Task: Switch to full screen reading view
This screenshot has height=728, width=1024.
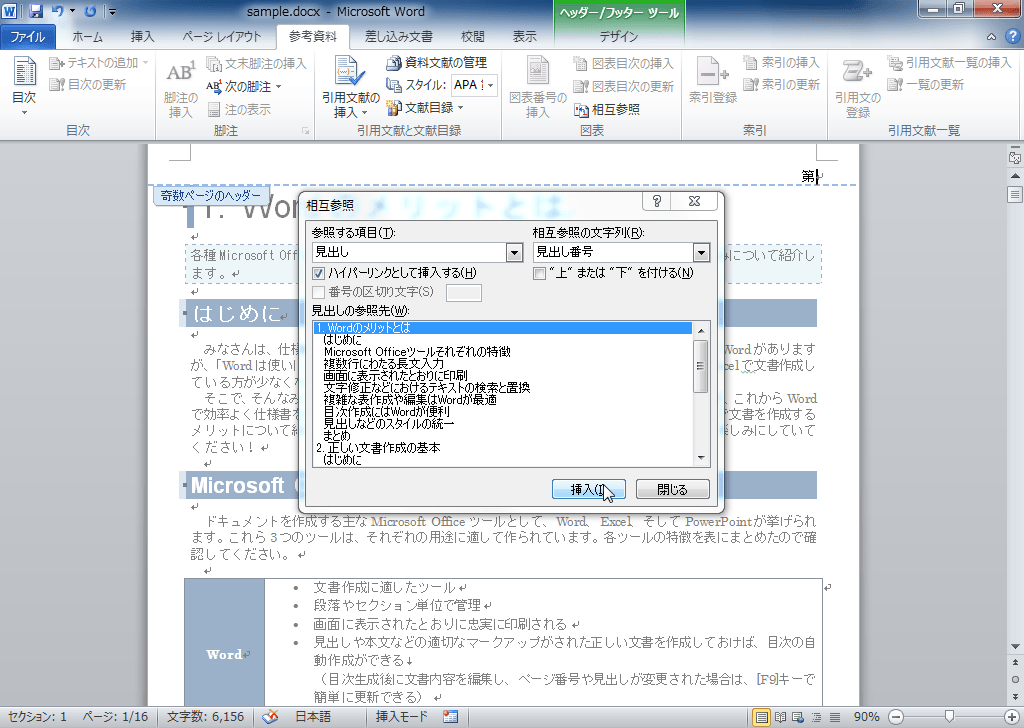Action: pos(780,717)
